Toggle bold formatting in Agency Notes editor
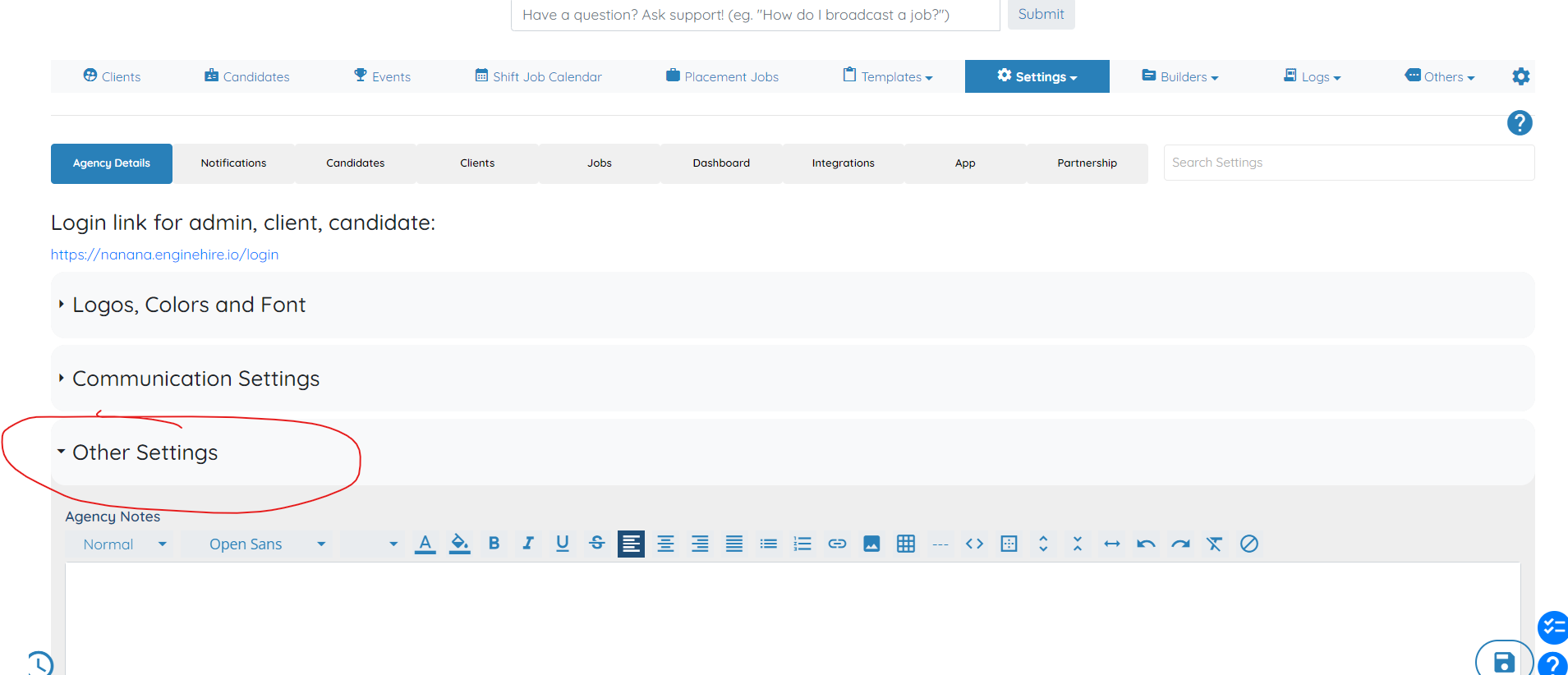The width and height of the screenshot is (1568, 675). click(x=494, y=544)
